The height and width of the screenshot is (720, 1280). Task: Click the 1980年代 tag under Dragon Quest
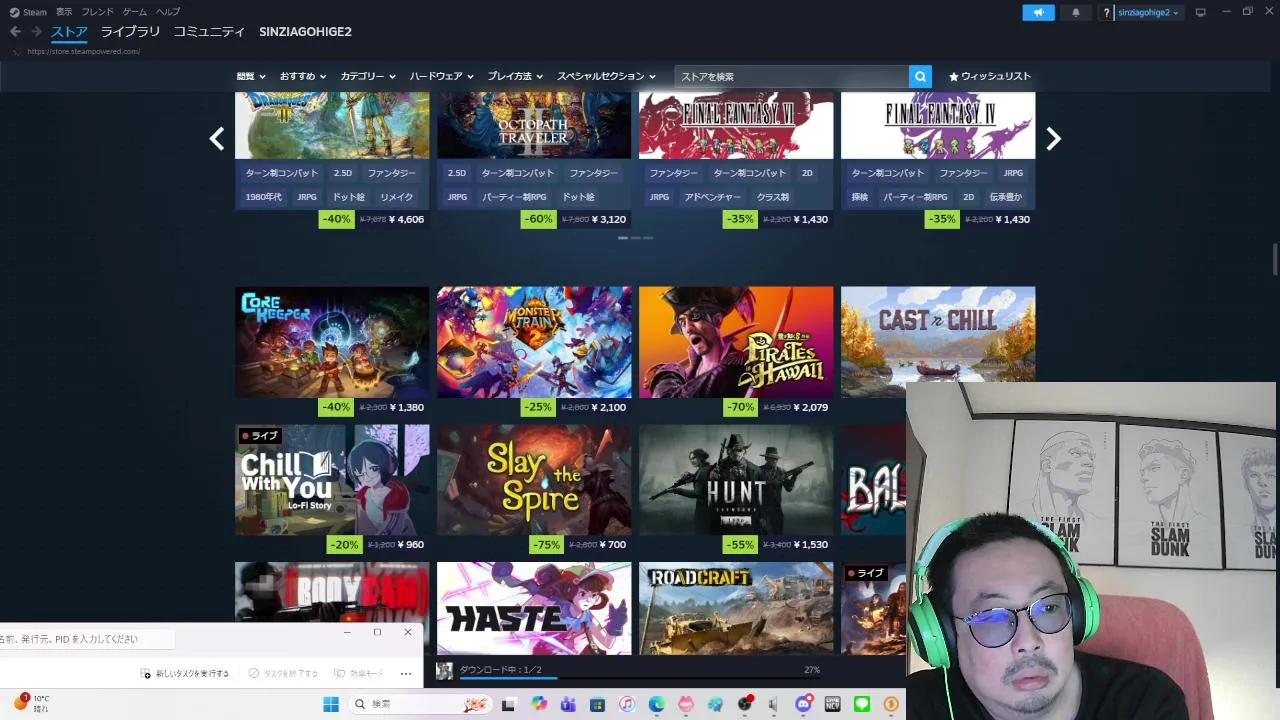click(x=264, y=197)
